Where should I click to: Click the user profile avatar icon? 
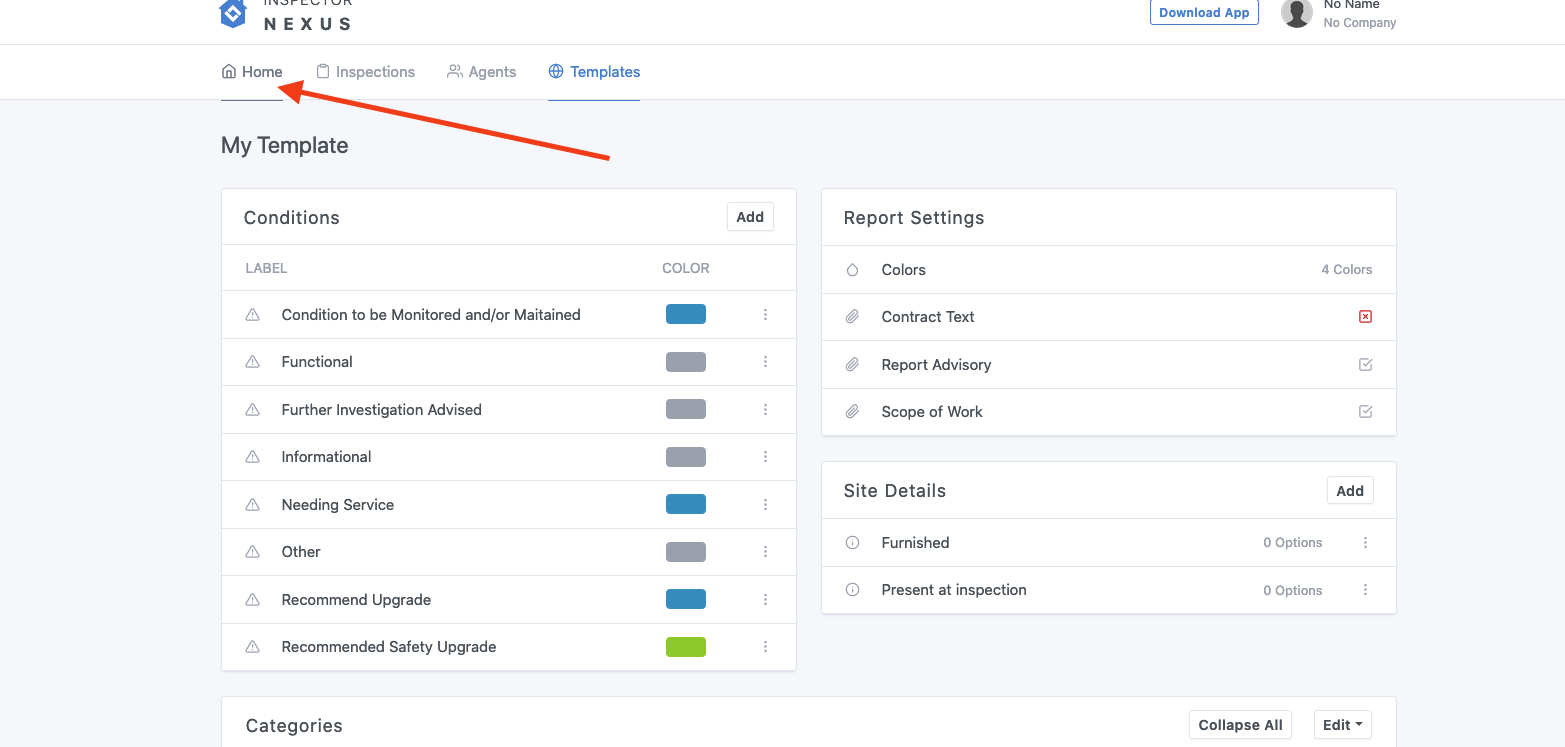(x=1296, y=13)
